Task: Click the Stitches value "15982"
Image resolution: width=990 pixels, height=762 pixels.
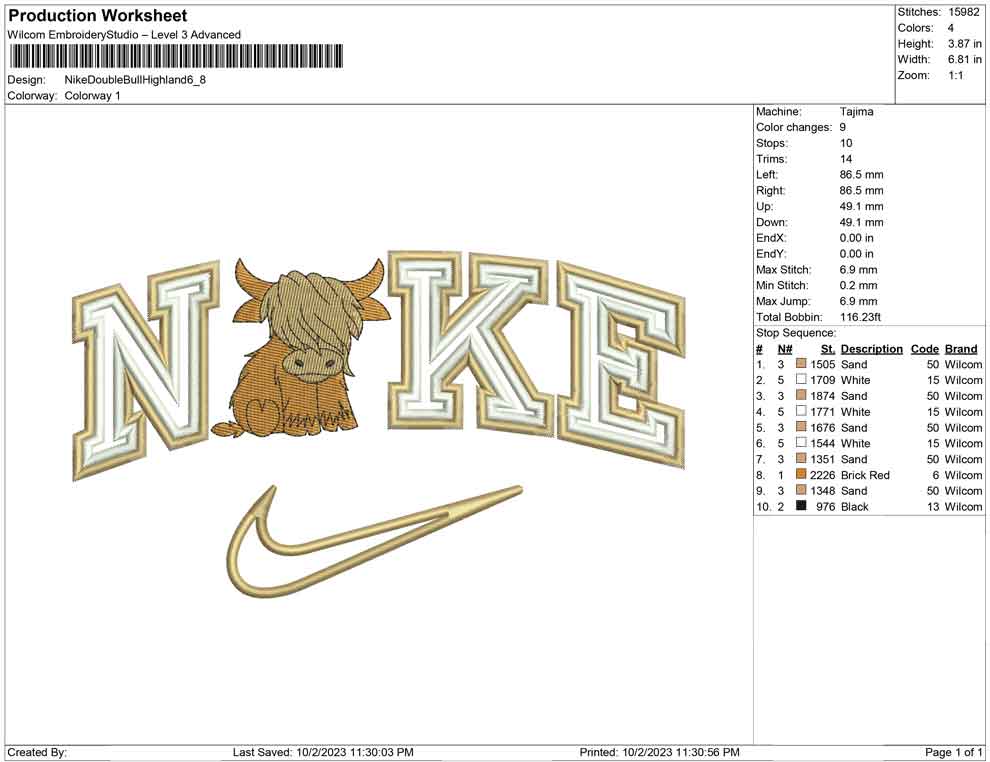Action: pyautogui.click(x=963, y=12)
